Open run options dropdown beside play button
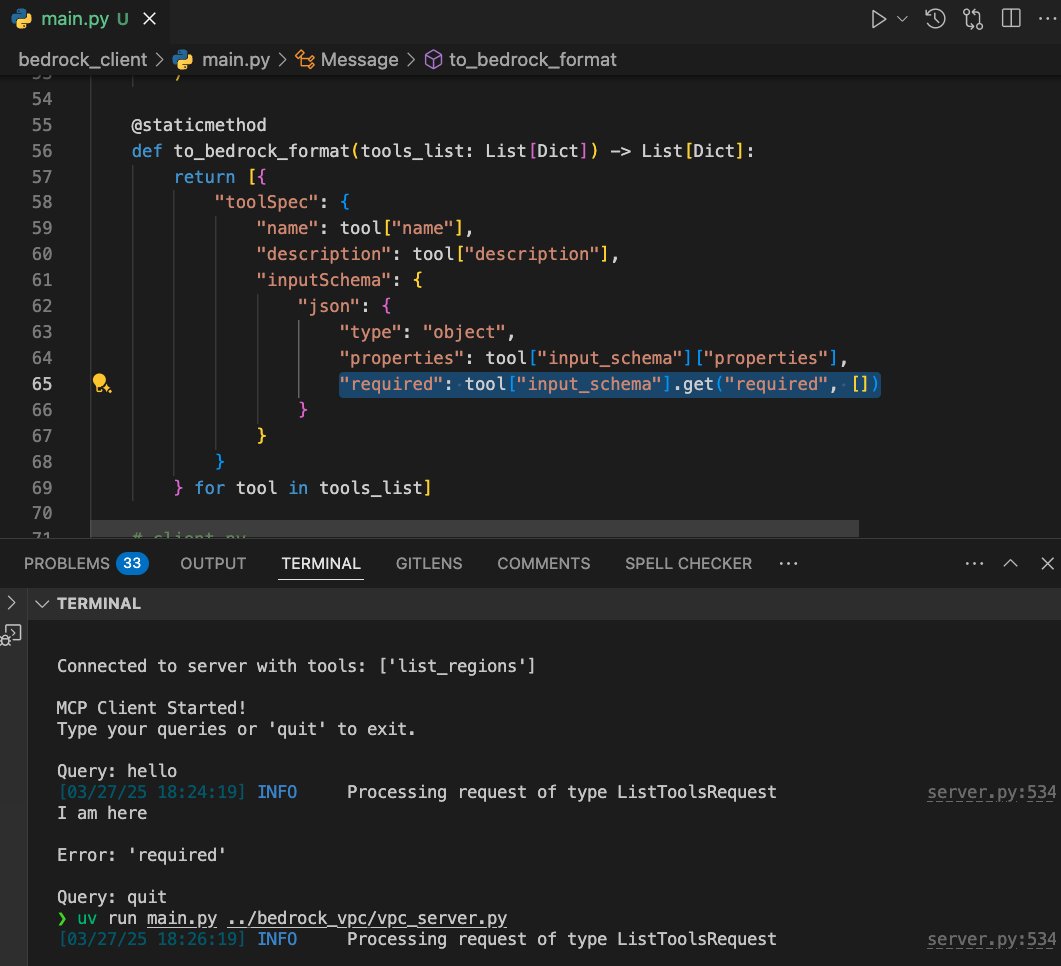The image size is (1061, 966). click(x=902, y=19)
